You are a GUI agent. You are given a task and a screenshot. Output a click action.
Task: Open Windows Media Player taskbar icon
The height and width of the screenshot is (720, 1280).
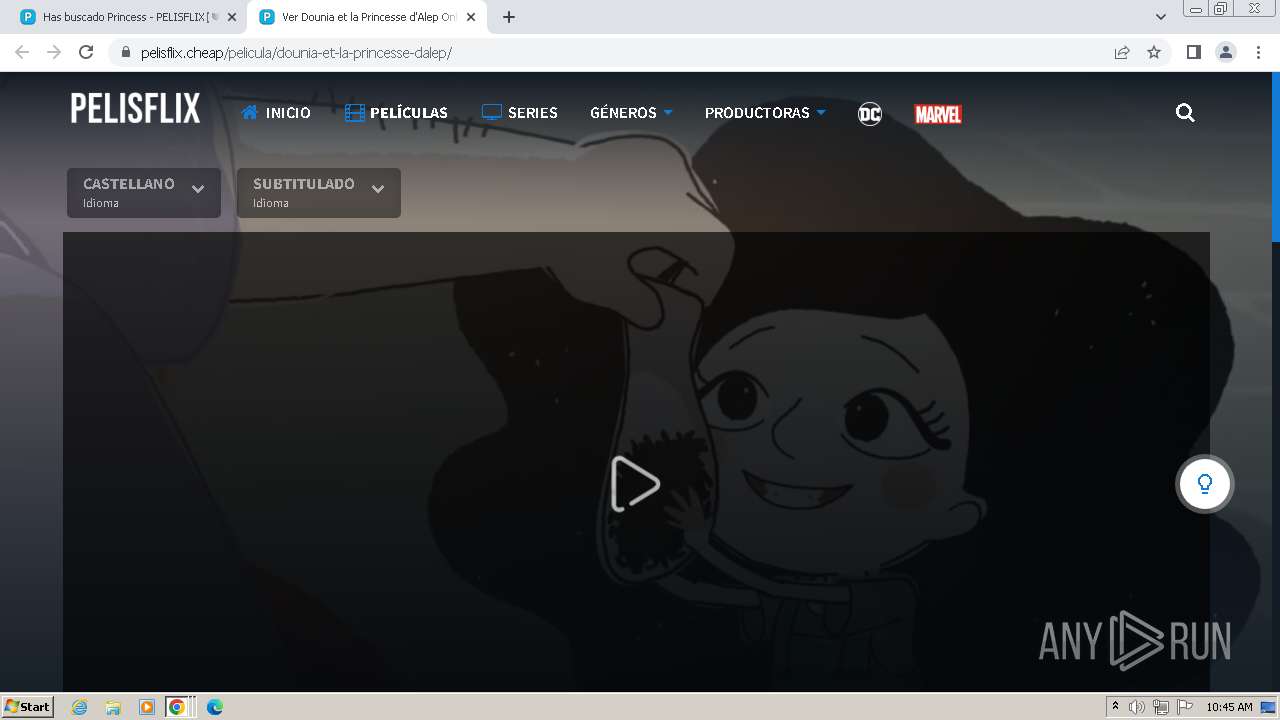point(146,707)
